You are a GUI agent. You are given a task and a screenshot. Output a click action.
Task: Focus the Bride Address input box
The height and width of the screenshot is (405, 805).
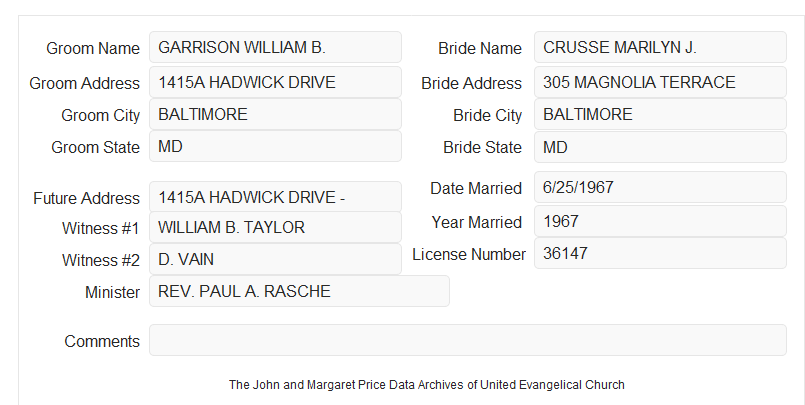660,82
